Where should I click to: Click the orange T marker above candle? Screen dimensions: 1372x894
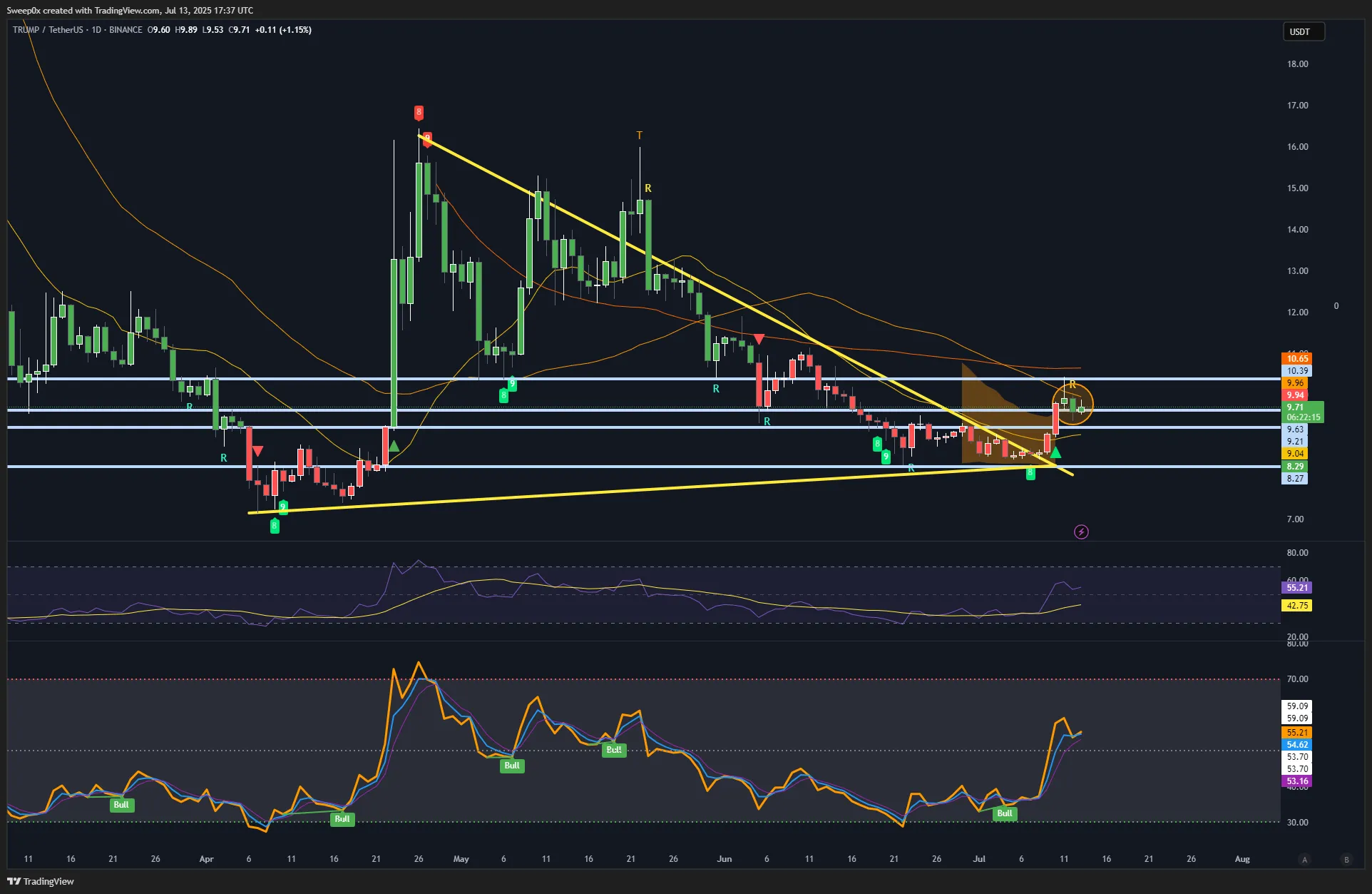coord(639,135)
